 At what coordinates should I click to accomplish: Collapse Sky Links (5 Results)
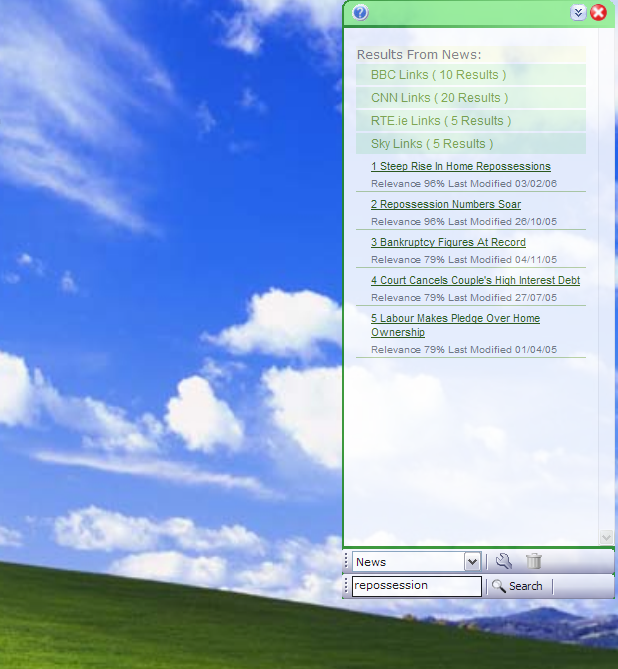tap(471, 144)
